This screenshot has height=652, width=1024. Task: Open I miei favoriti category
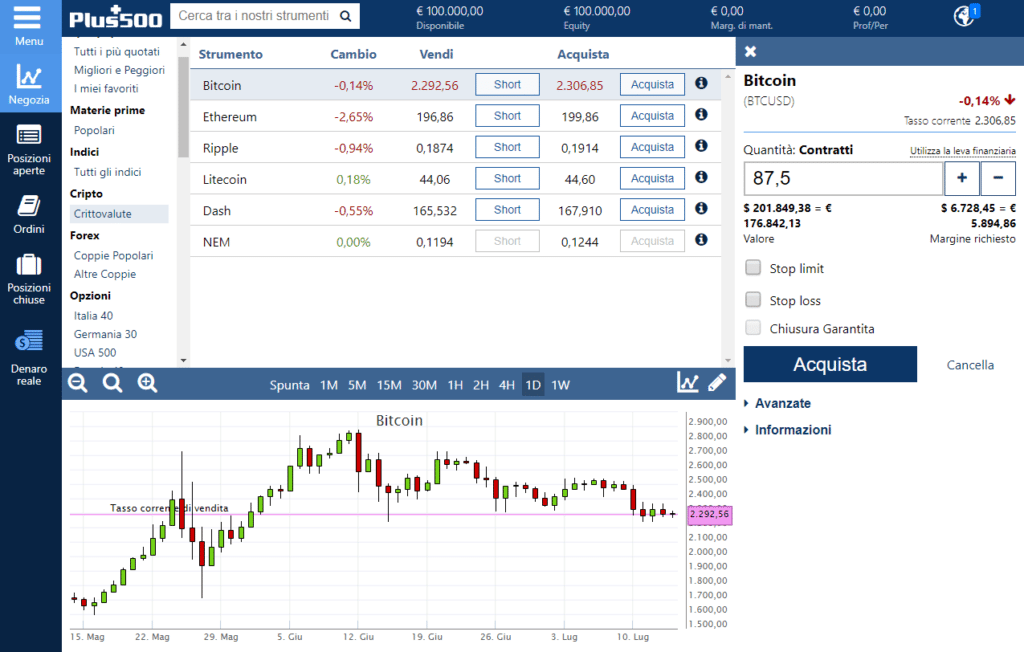point(106,88)
